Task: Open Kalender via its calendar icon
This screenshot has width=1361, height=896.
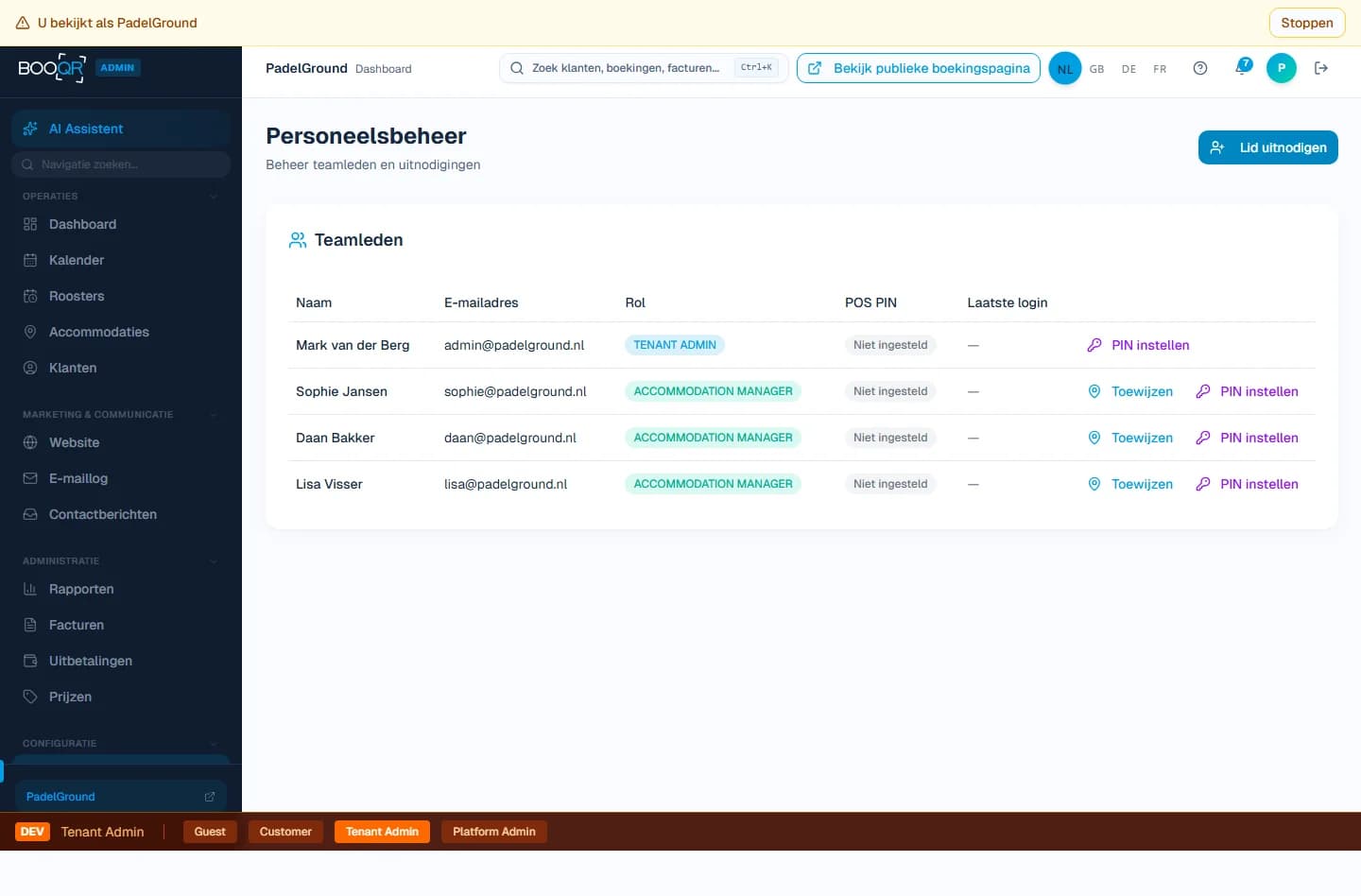Action: [x=29, y=260]
